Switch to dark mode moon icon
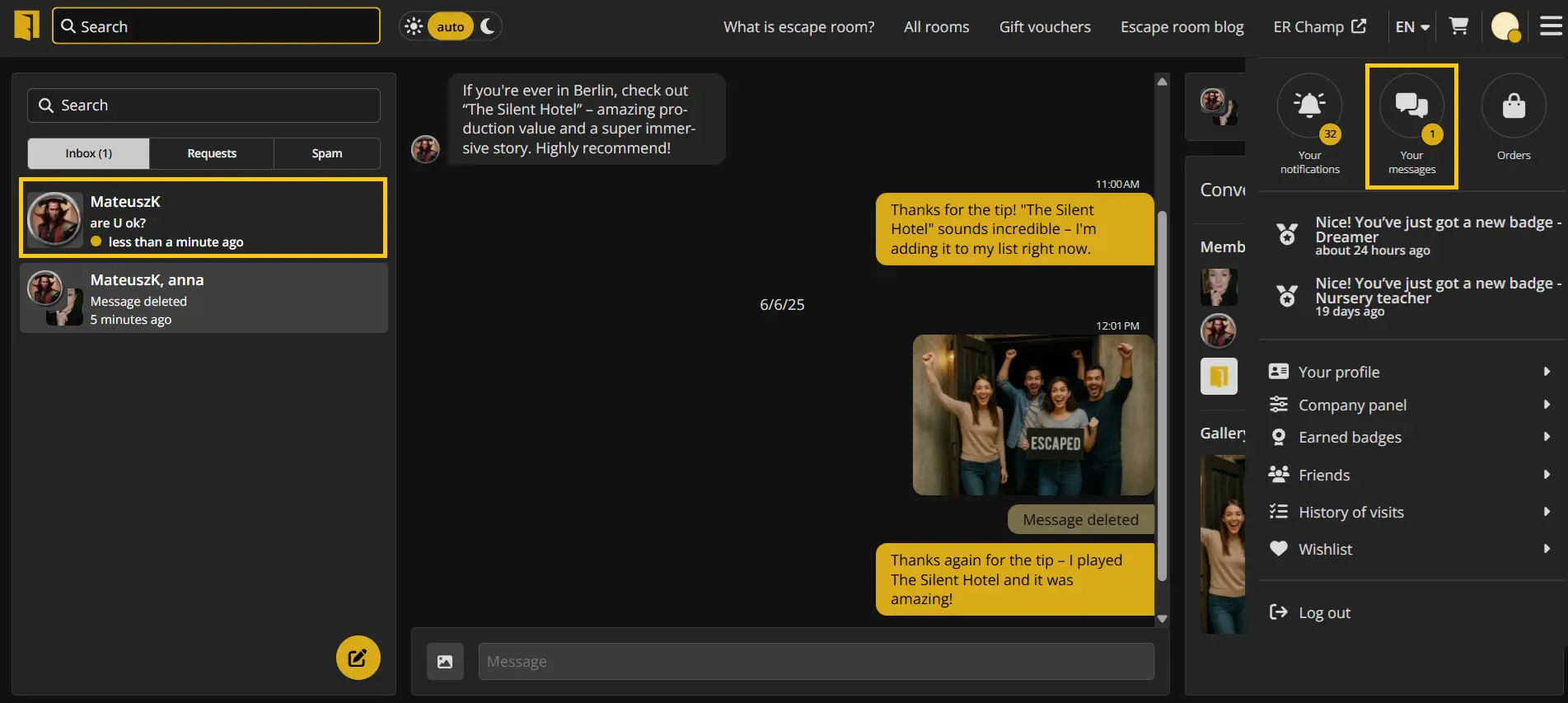1568x703 pixels. click(488, 26)
